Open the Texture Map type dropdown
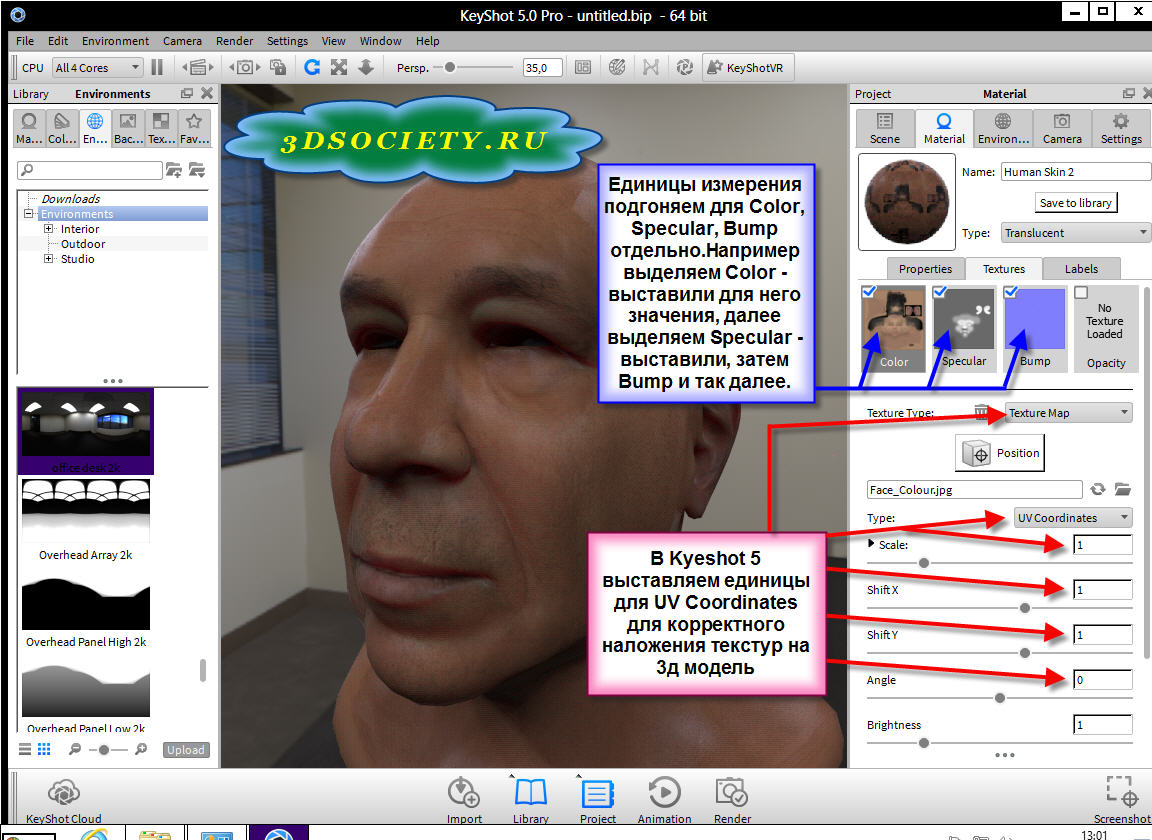Image resolution: width=1152 pixels, height=840 pixels. pos(1068,413)
